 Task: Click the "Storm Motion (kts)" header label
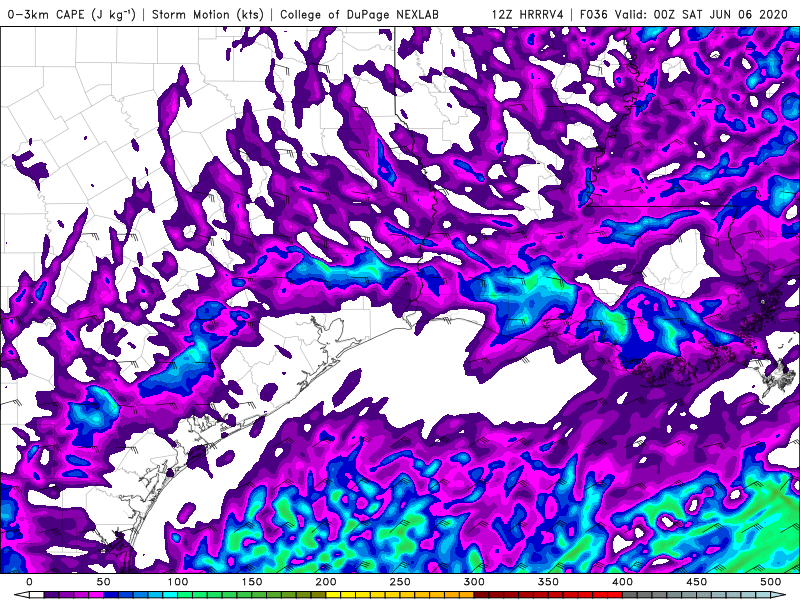coord(208,14)
